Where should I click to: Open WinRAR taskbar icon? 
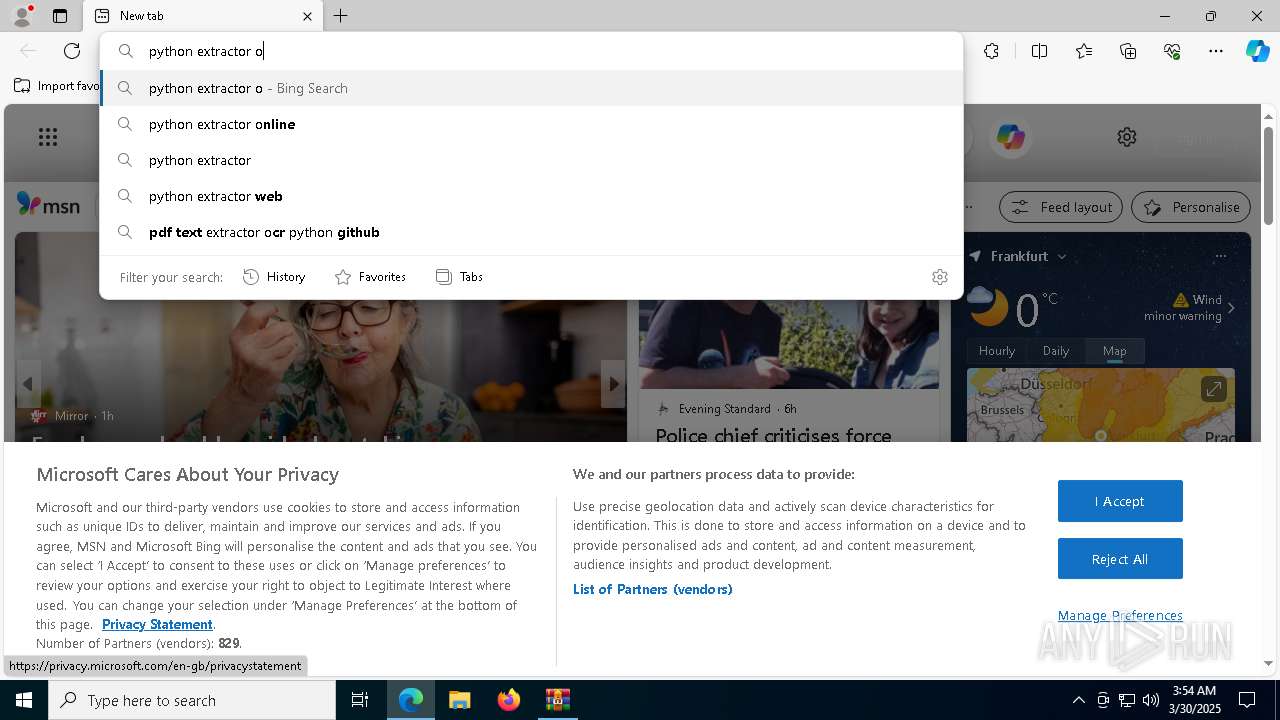(557, 700)
